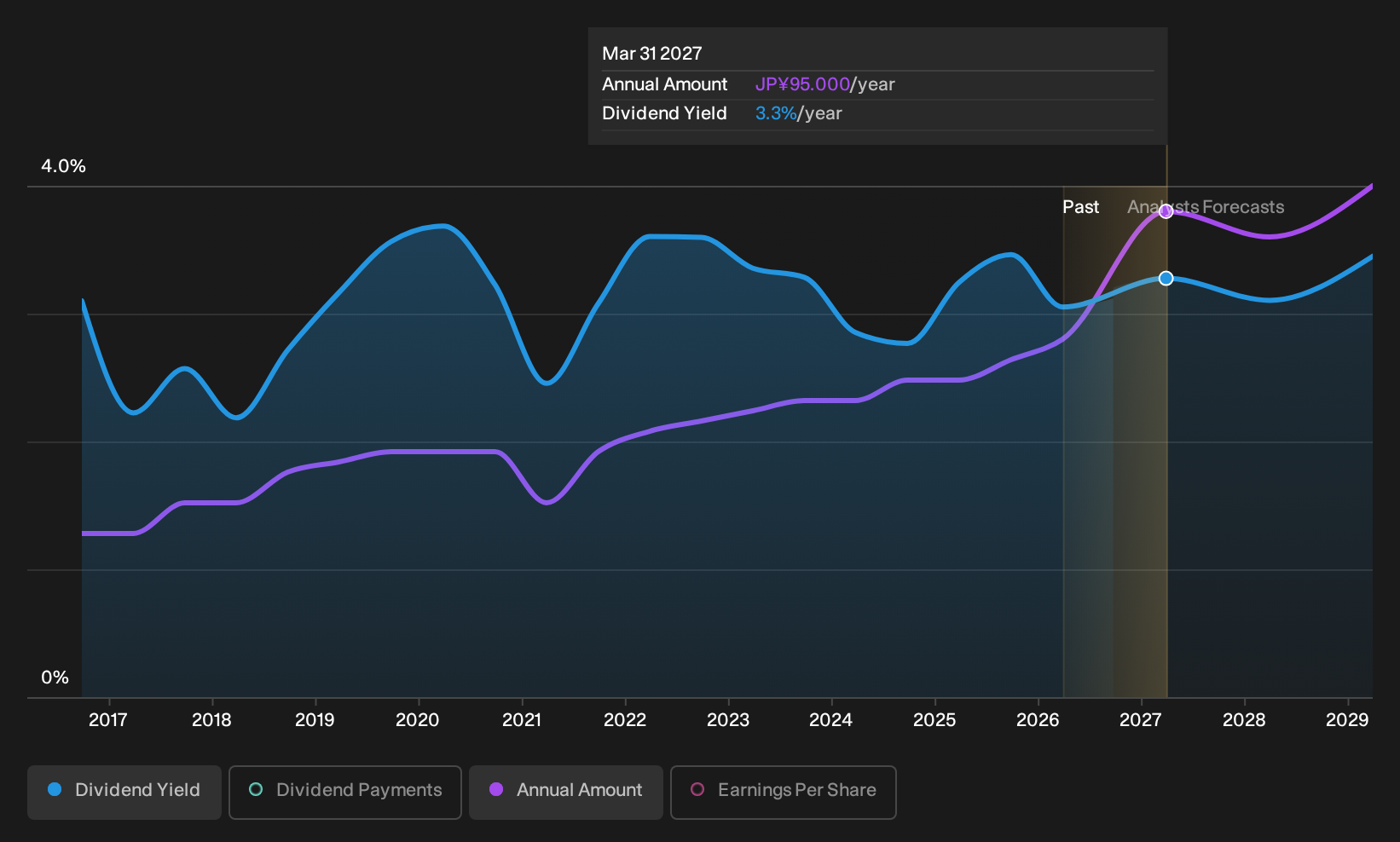Enable the Earnings Per Share series
Image resolution: width=1400 pixels, height=842 pixels.
(x=784, y=793)
